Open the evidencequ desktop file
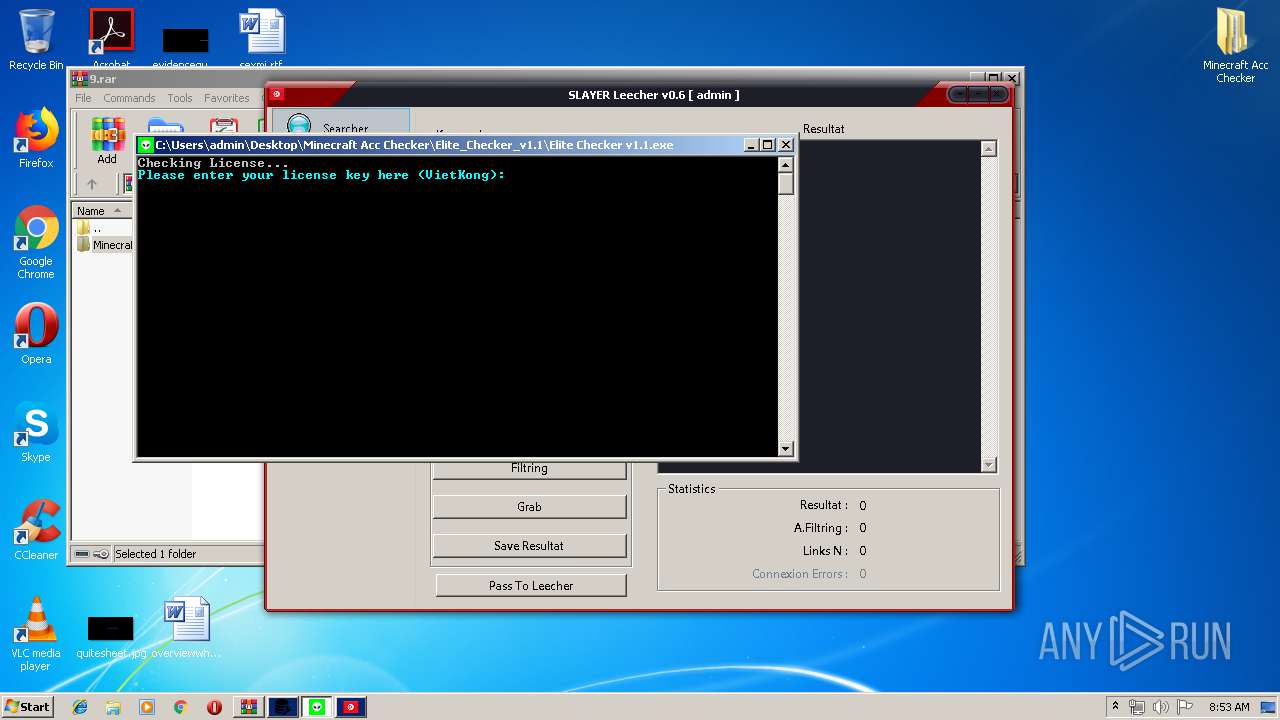The image size is (1280, 720). tap(184, 46)
